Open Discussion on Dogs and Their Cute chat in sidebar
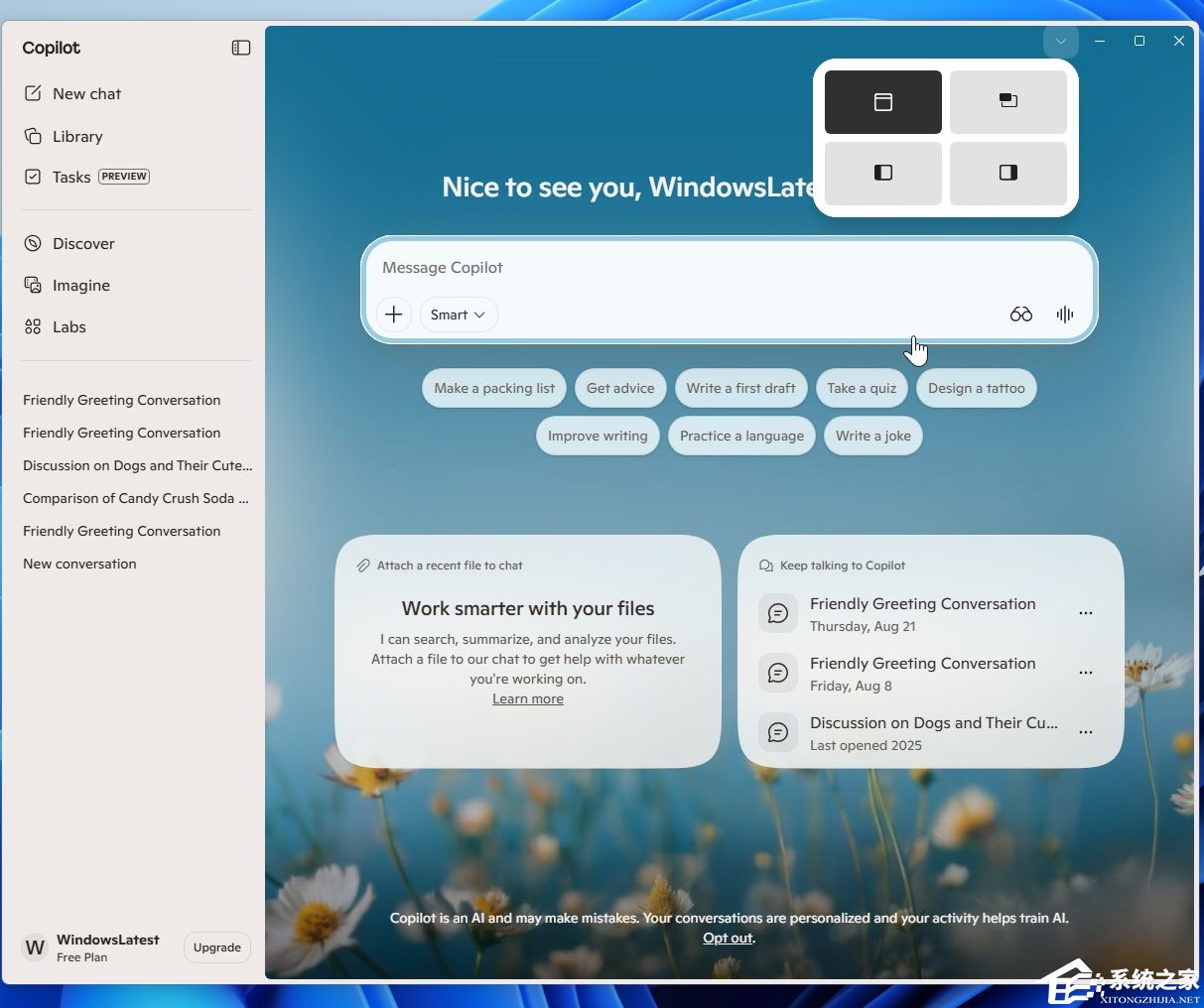1204x1008 pixels. pos(136,465)
